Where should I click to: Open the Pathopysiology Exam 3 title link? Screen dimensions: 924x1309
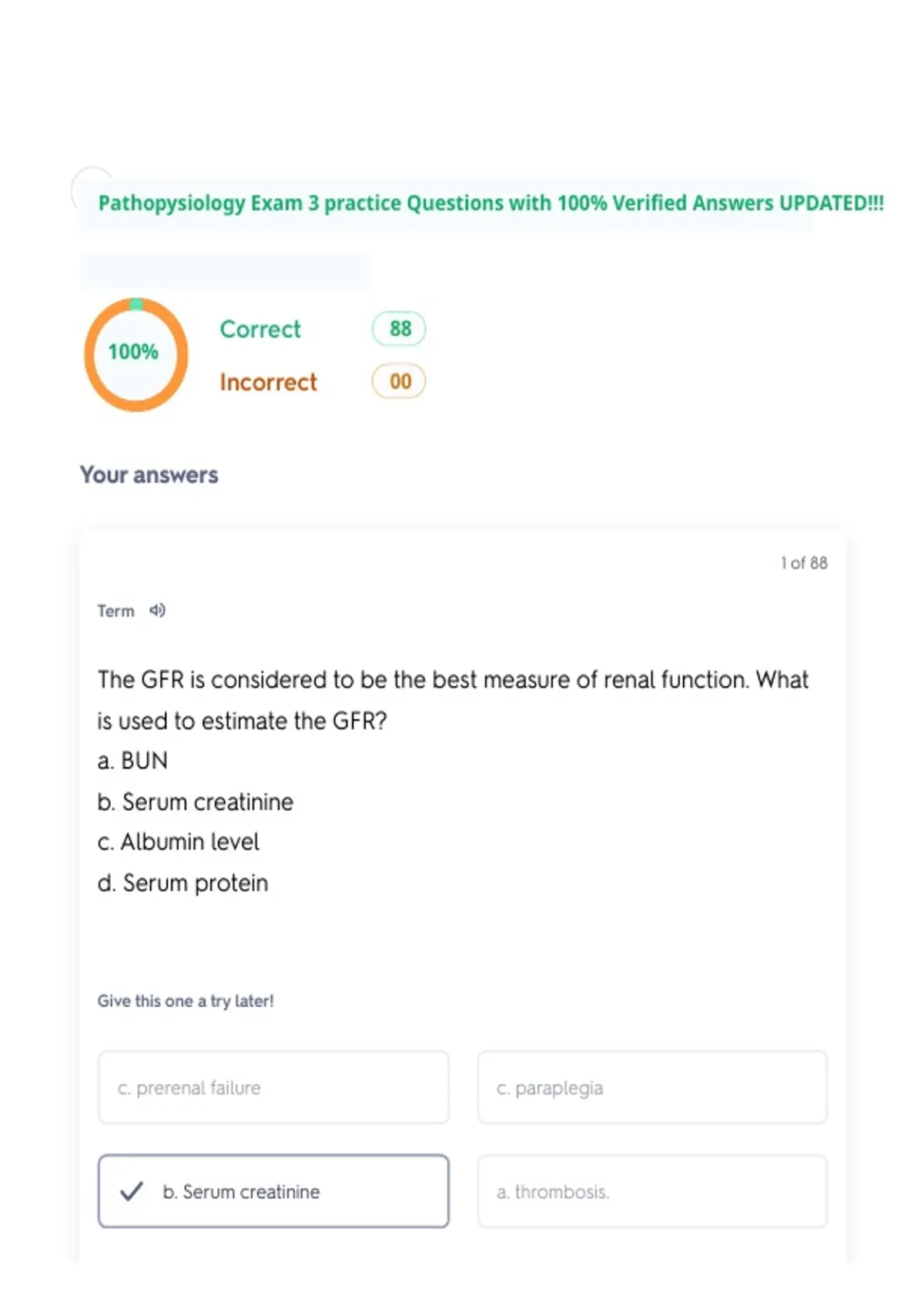tap(490, 203)
